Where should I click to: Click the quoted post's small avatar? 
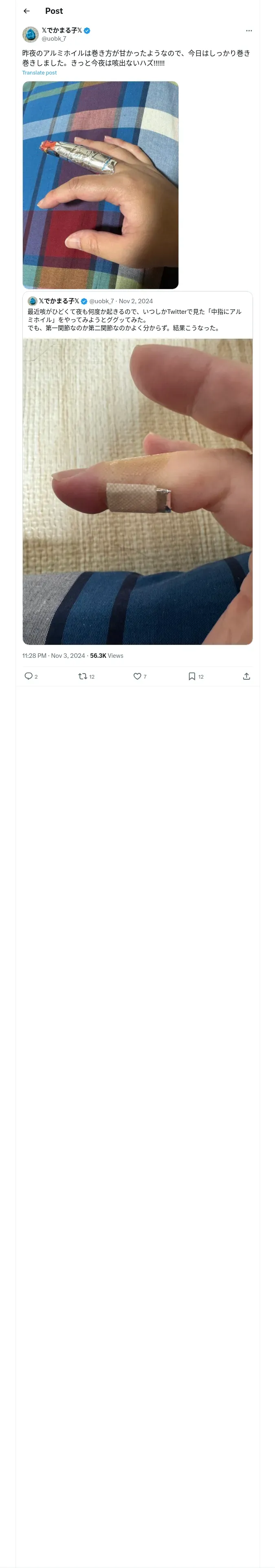[32, 301]
